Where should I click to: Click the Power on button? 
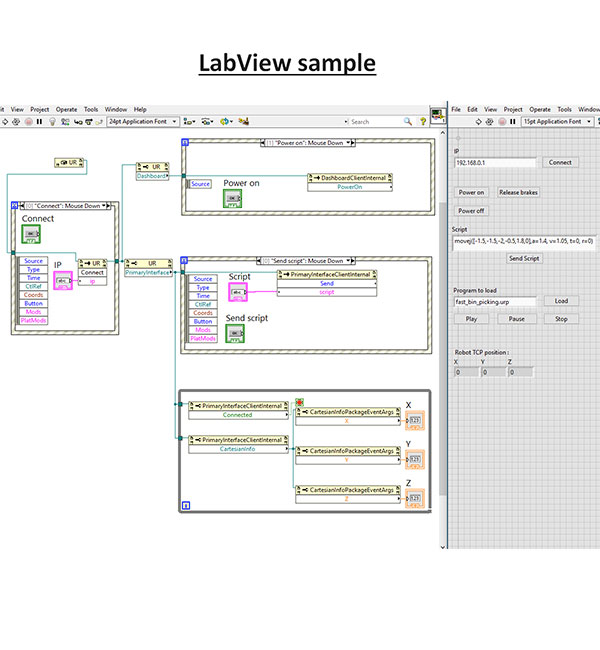(x=471, y=192)
